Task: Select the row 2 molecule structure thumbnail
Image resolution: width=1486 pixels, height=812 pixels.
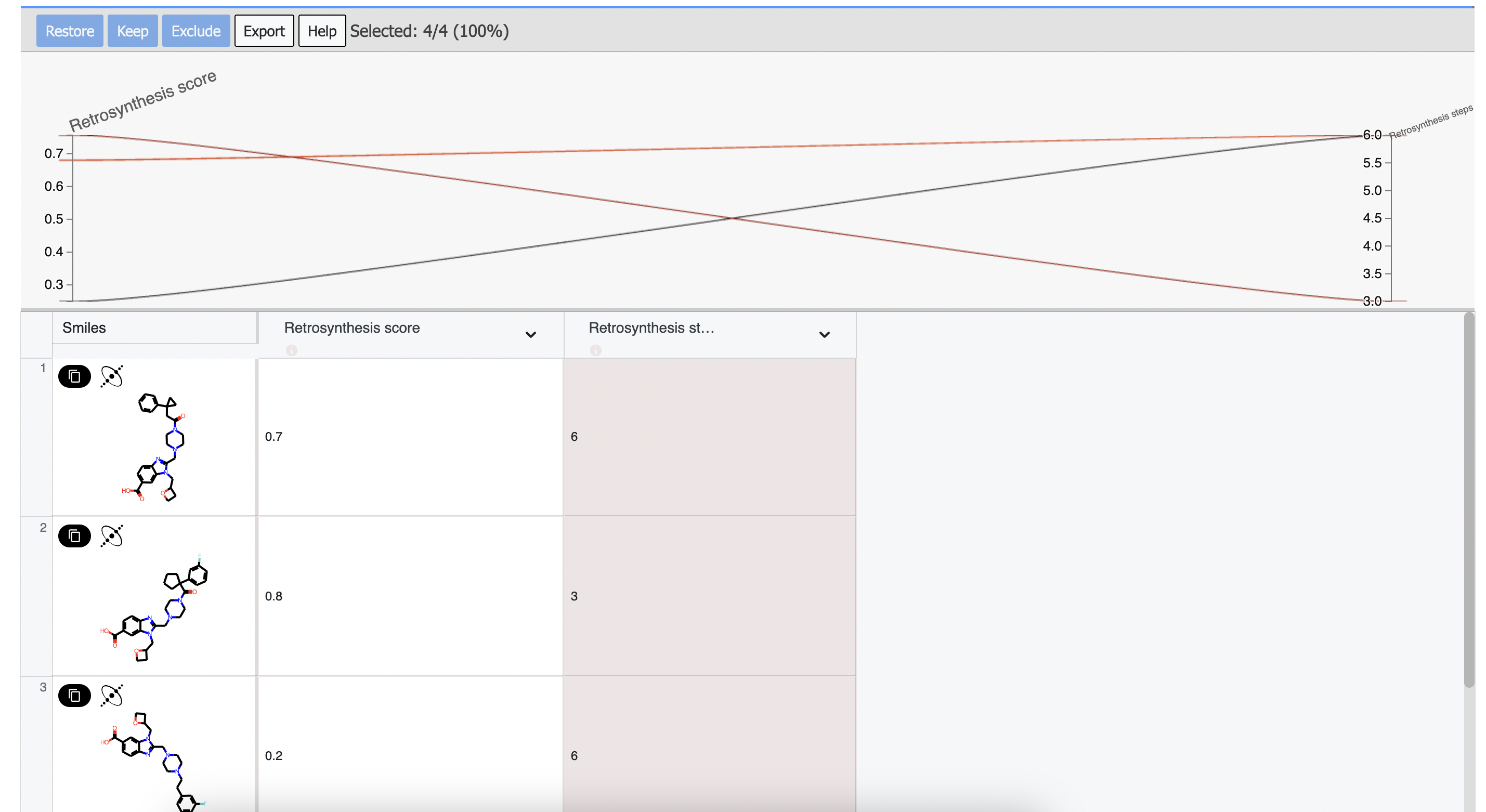Action: (154, 607)
